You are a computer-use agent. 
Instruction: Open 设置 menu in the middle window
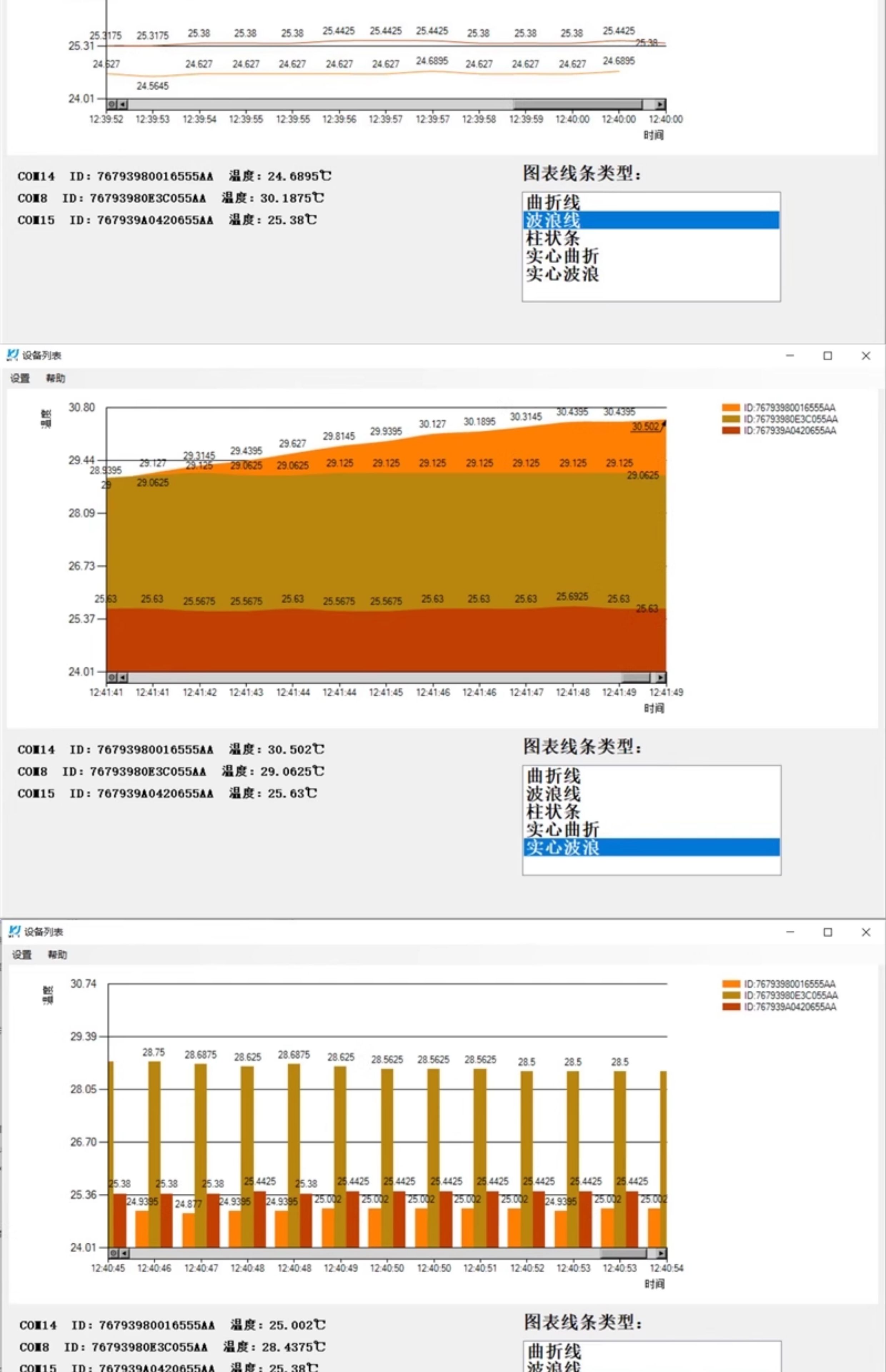point(20,378)
